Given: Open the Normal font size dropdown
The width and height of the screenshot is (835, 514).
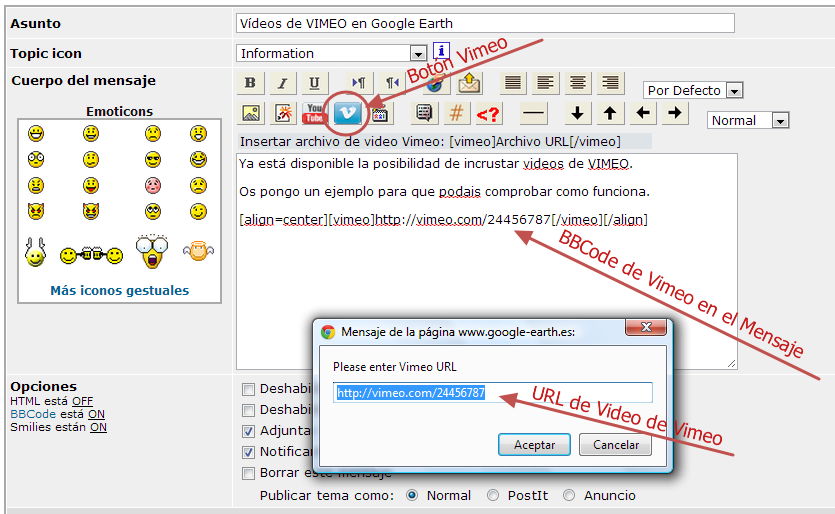Looking at the screenshot, I should click(780, 121).
